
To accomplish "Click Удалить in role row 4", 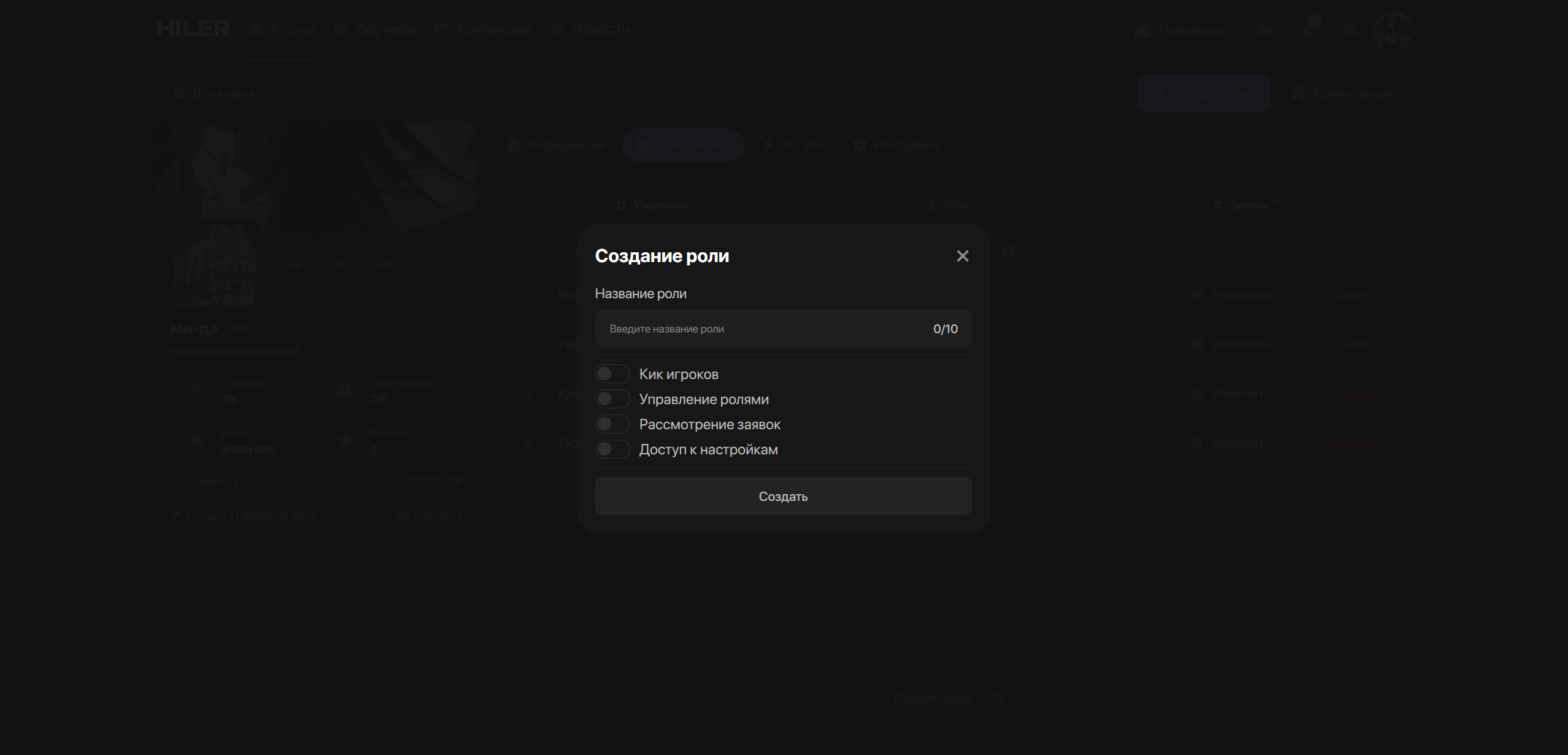I will 1342,443.
